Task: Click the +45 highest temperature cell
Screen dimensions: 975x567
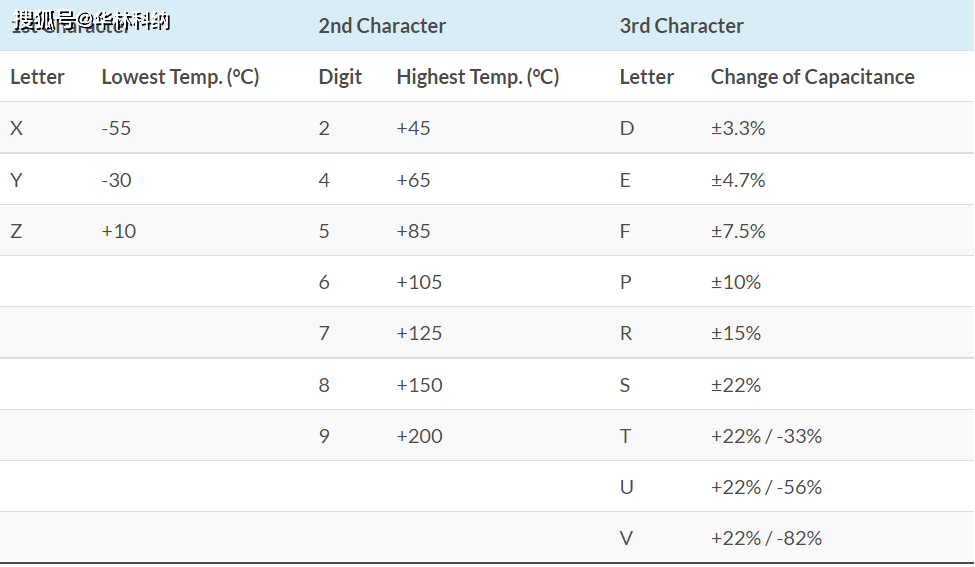Action: pyautogui.click(x=413, y=128)
